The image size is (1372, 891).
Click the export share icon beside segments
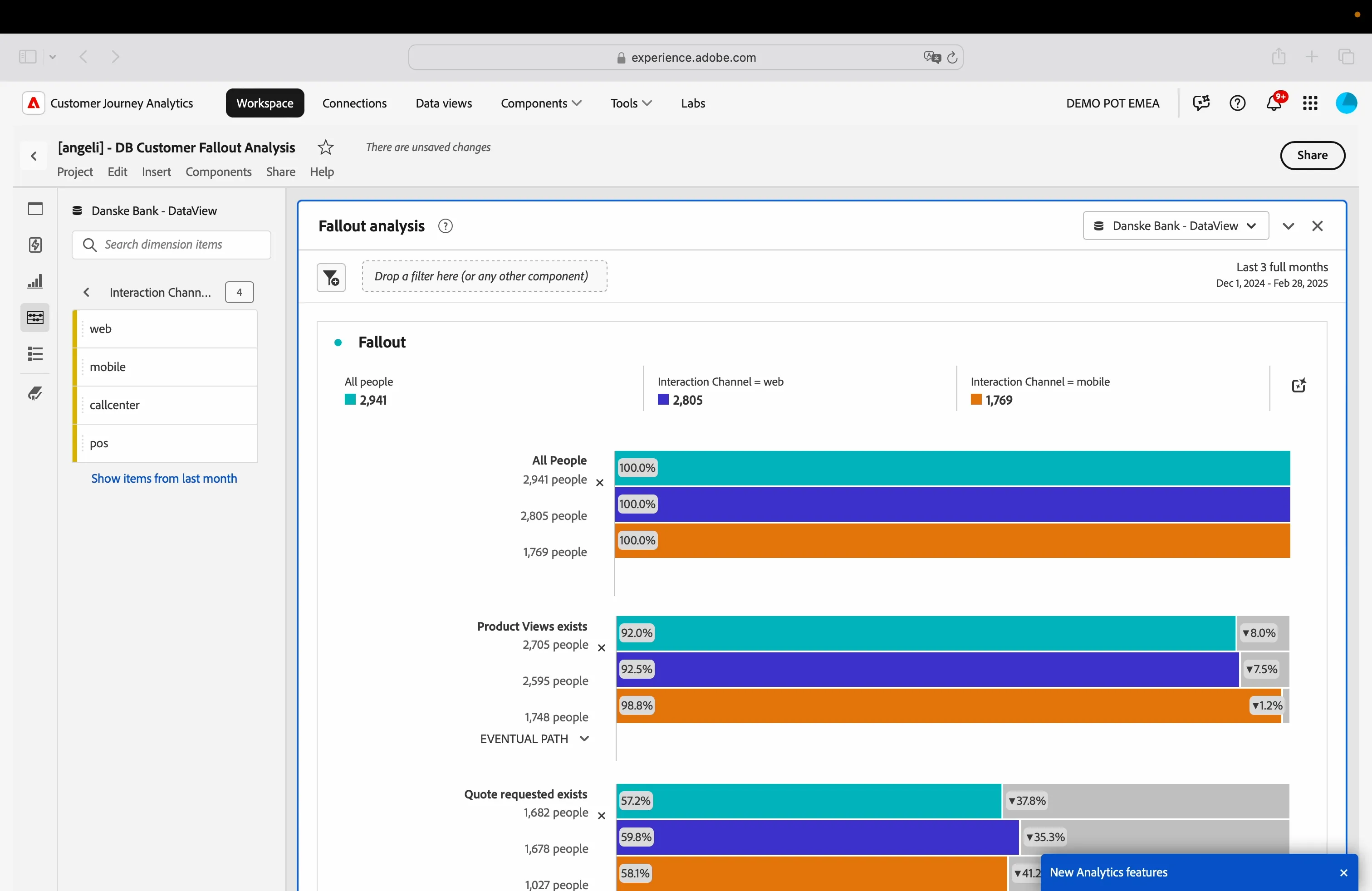(1299, 386)
